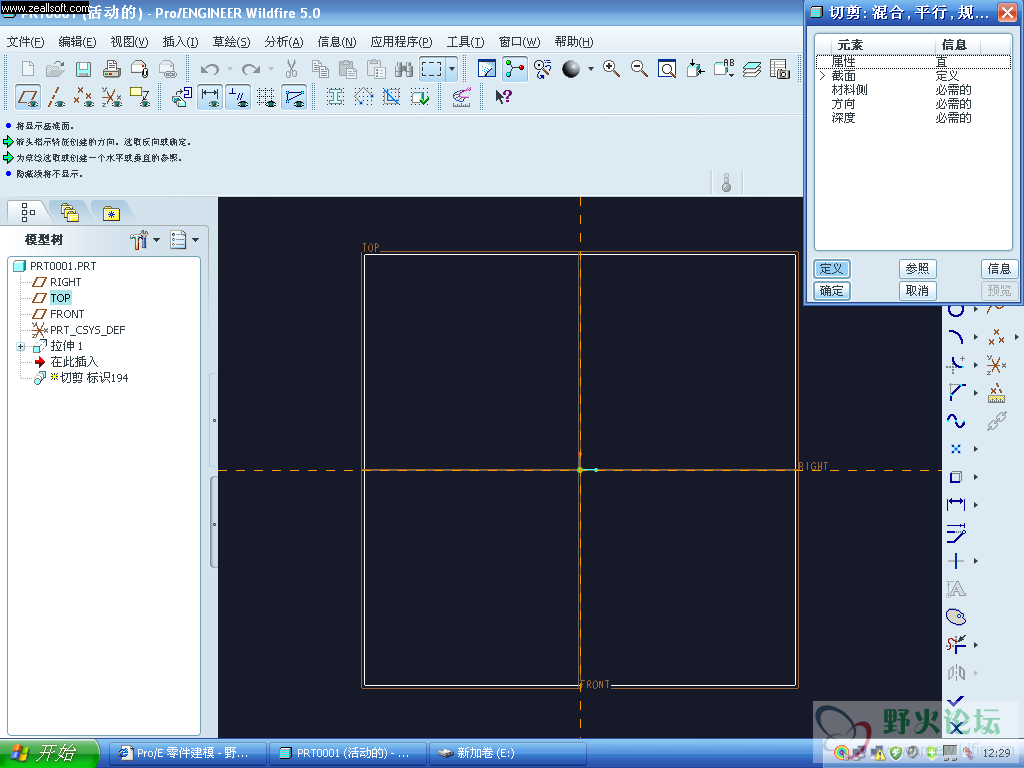The height and width of the screenshot is (768, 1024).
Task: Expand the Trim tool flyout arrow
Action: point(976,645)
